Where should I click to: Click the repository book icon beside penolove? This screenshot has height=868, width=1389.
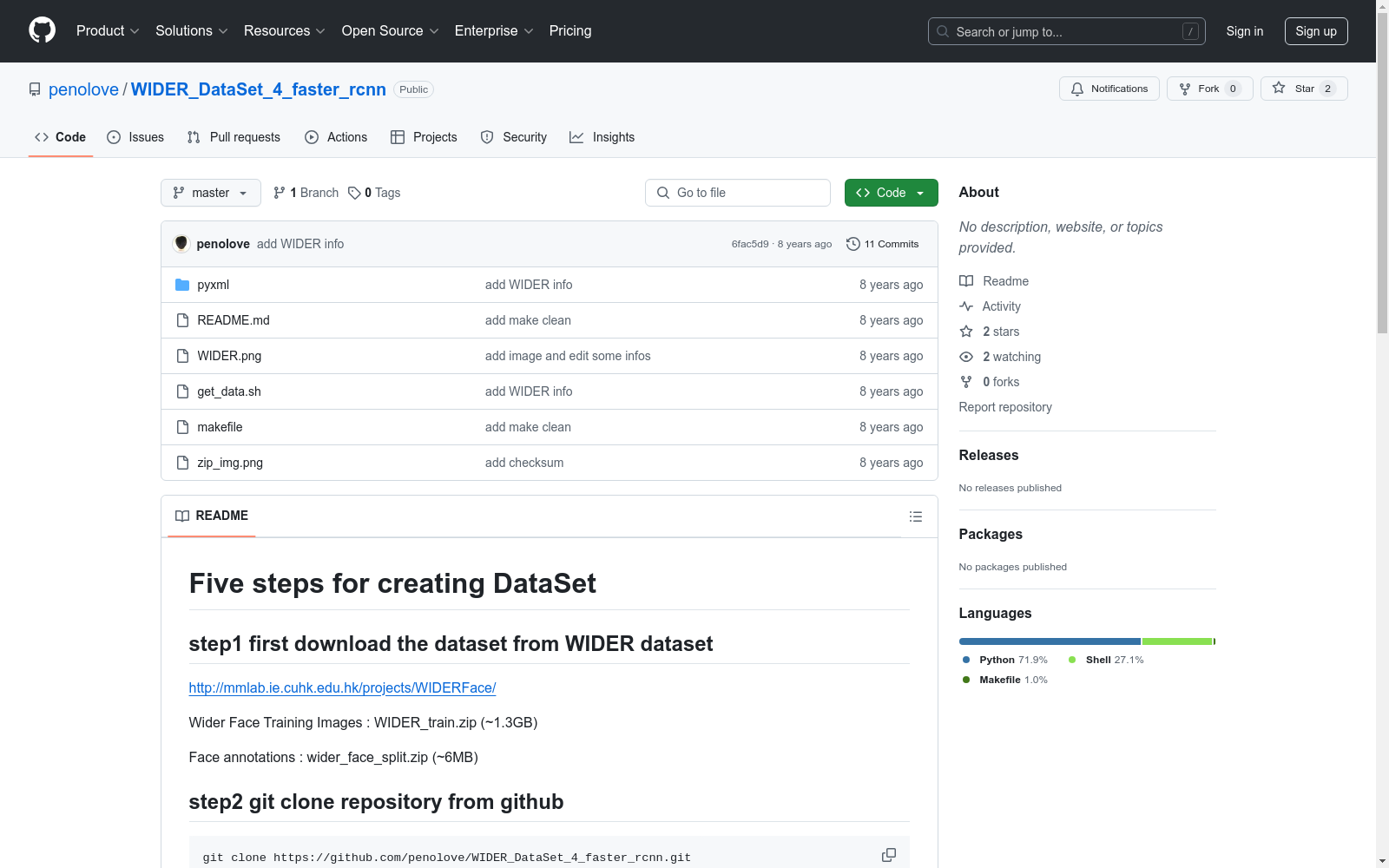coord(35,89)
